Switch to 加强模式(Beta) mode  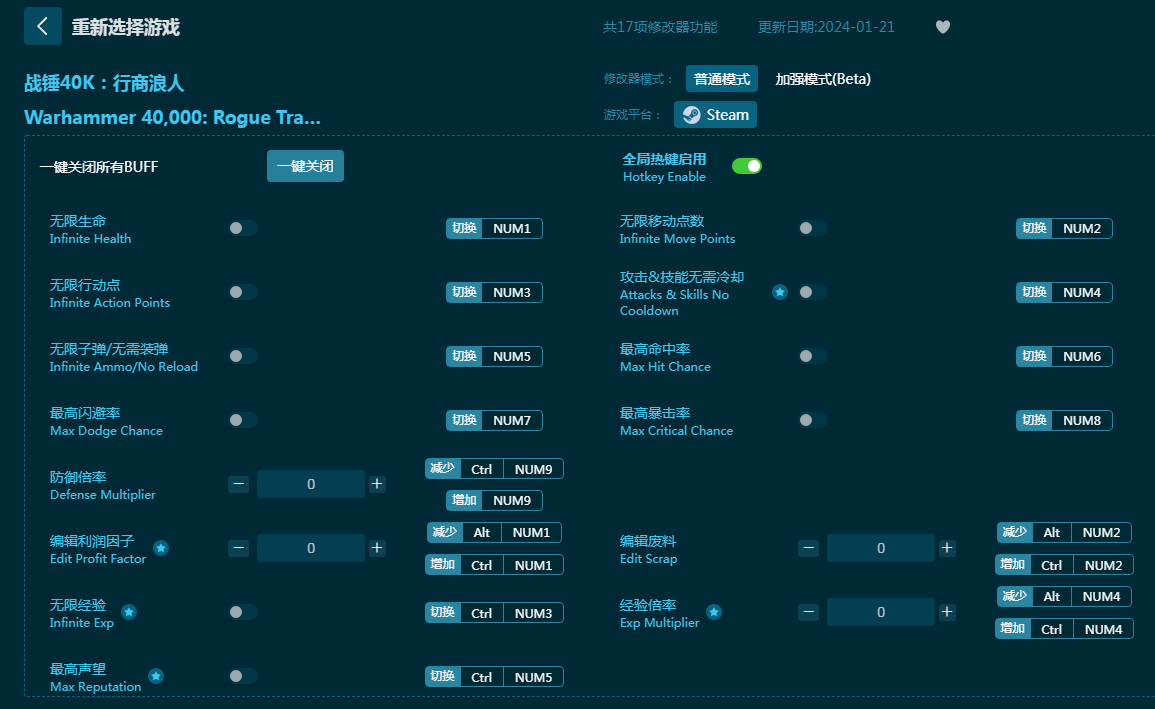point(823,79)
